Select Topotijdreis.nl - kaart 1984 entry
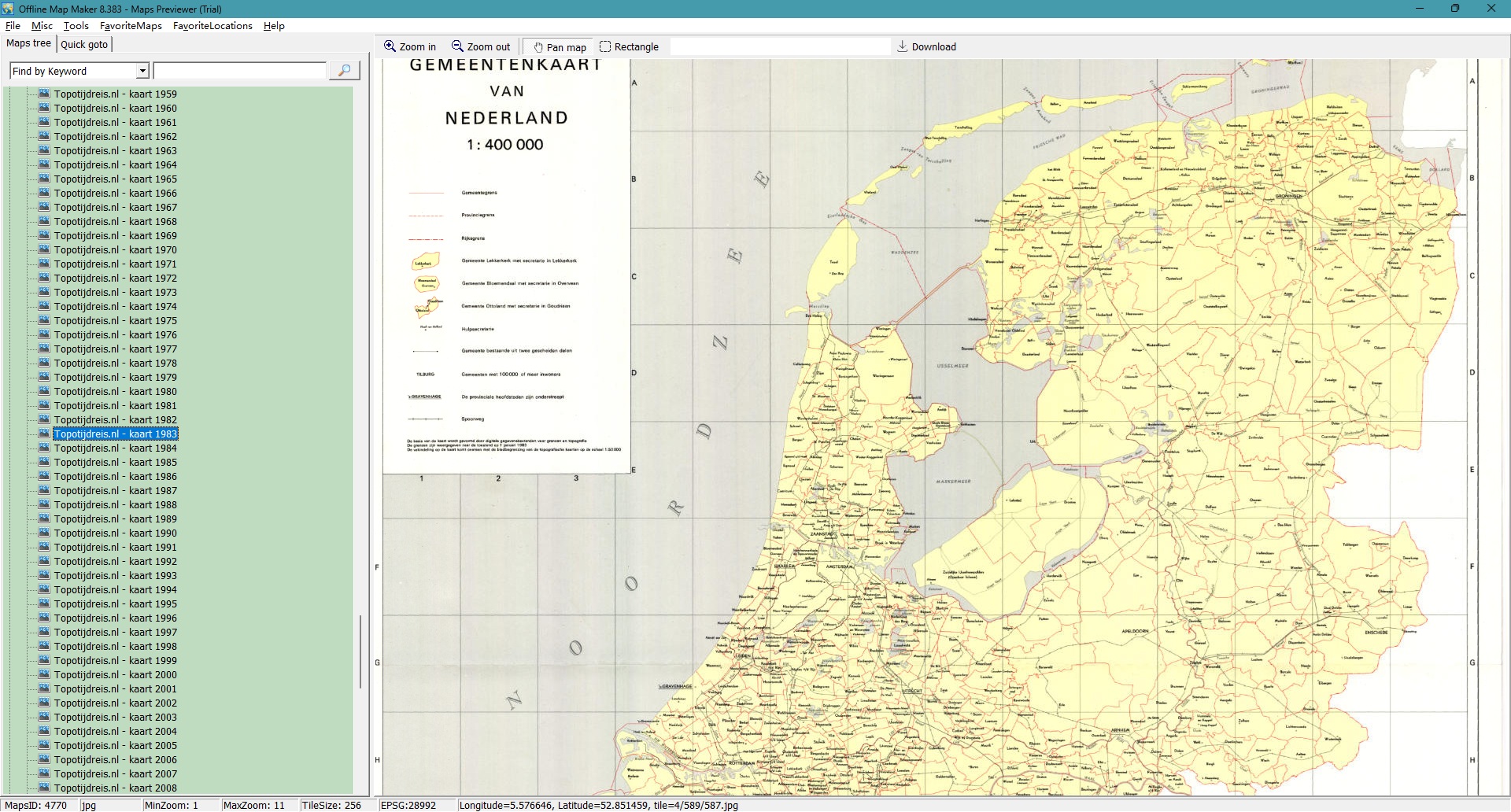 [x=115, y=448]
